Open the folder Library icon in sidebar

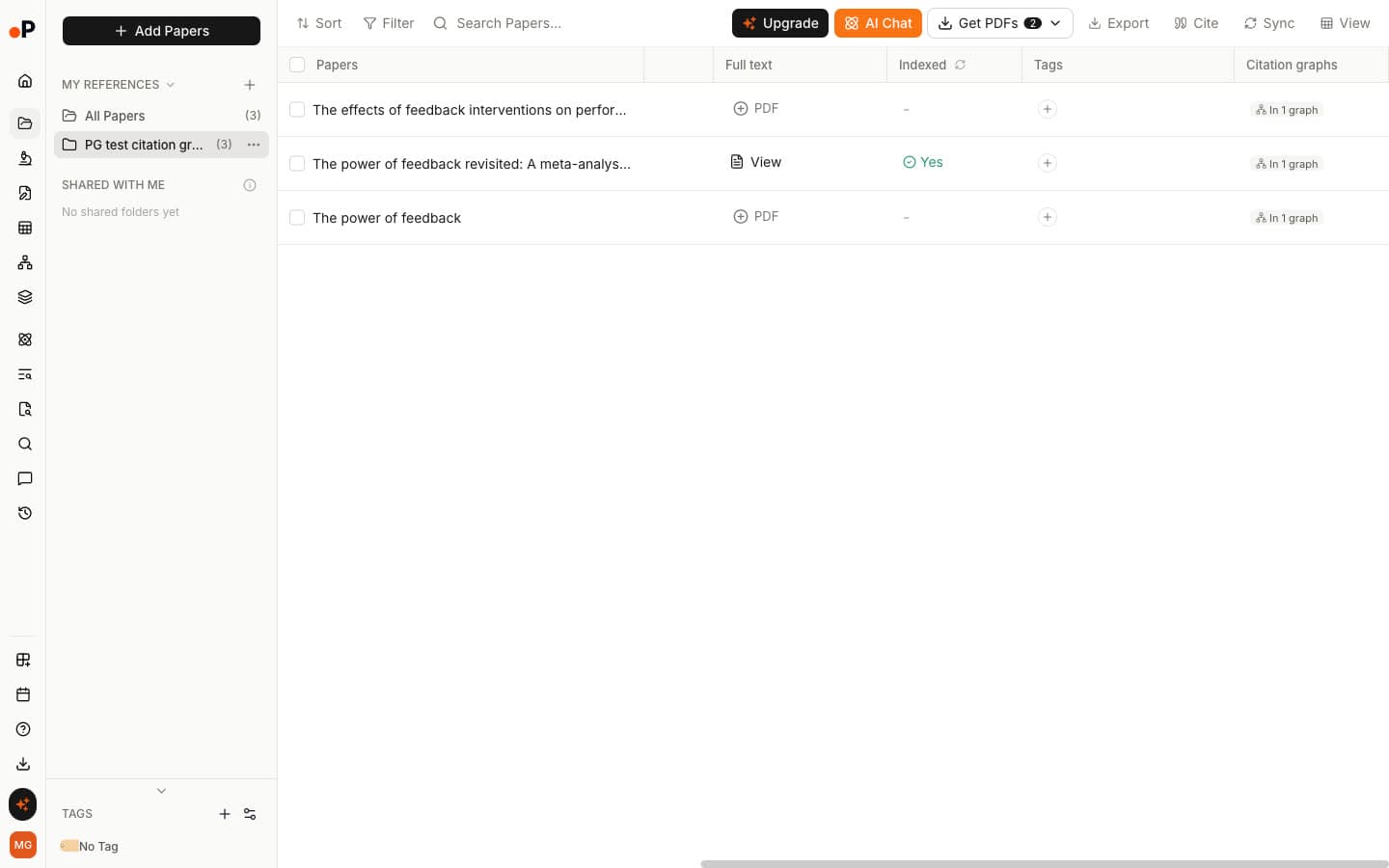point(25,123)
